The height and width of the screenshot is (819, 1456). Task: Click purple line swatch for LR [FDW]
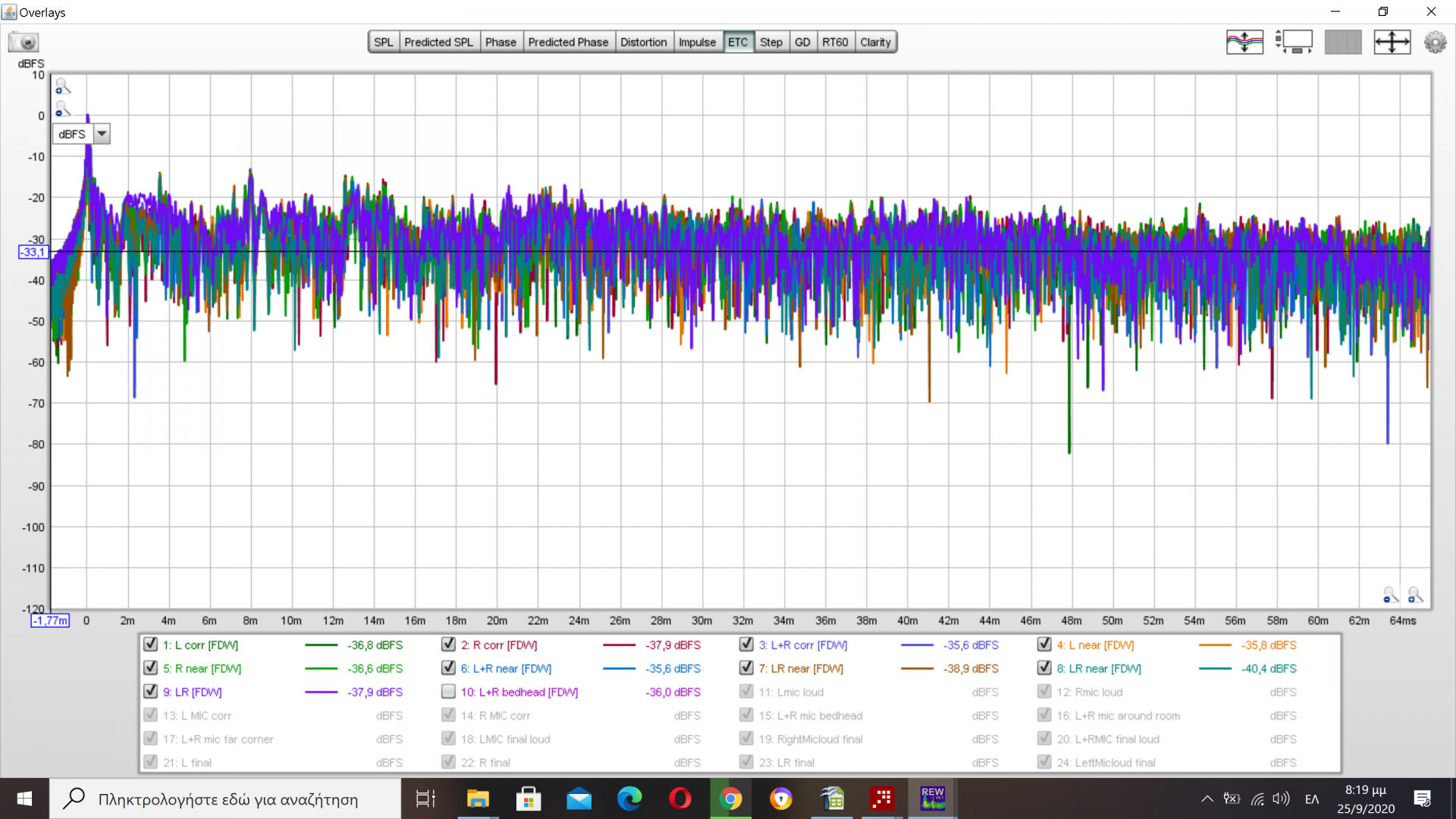(x=321, y=692)
